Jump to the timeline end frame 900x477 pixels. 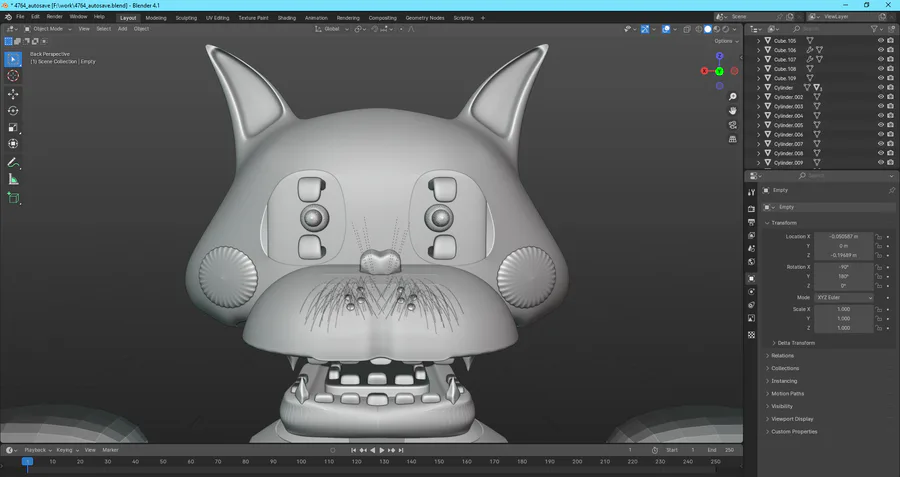pyautogui.click(x=401, y=451)
